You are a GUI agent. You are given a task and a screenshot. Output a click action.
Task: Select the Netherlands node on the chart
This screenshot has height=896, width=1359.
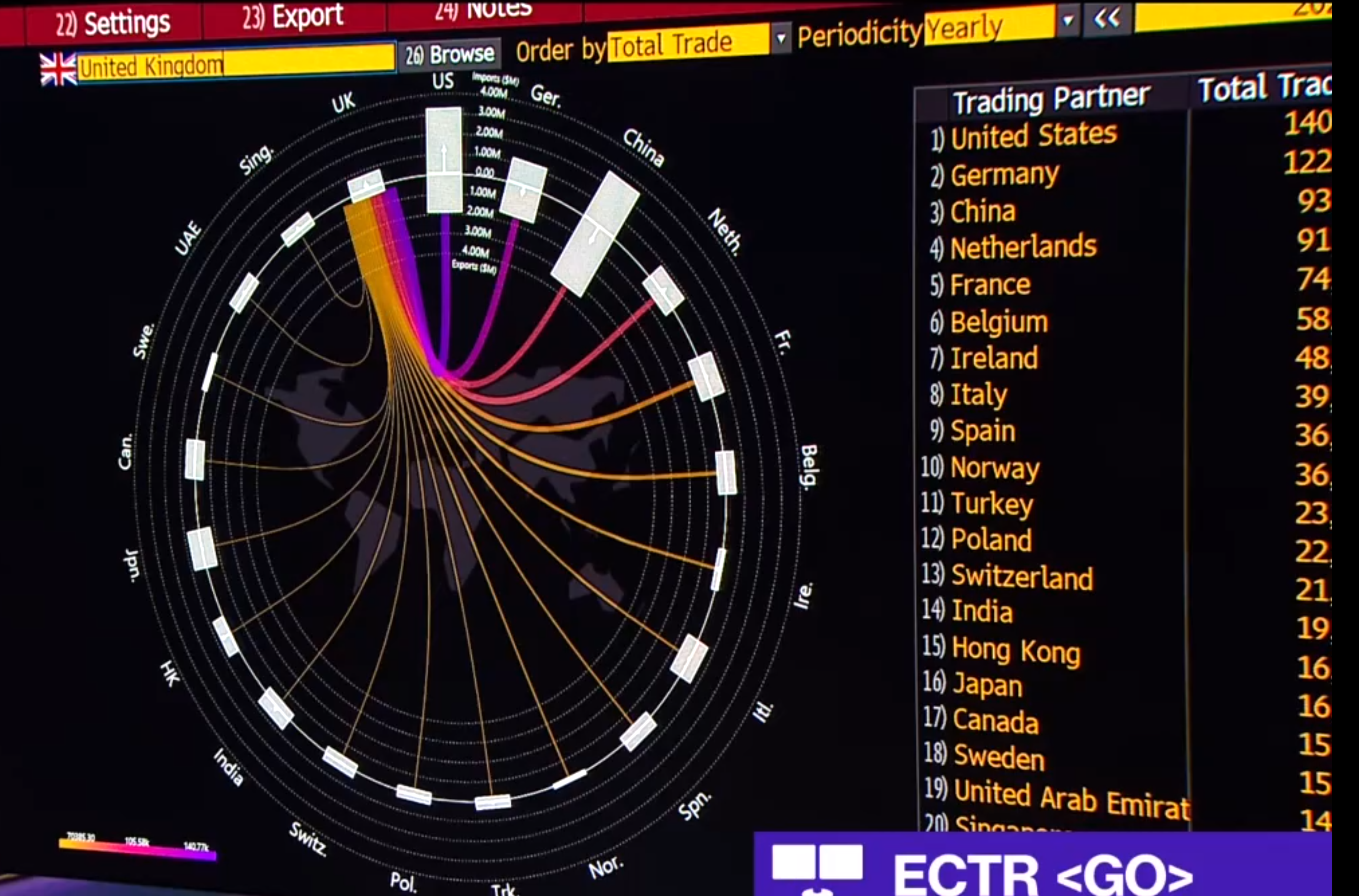663,290
